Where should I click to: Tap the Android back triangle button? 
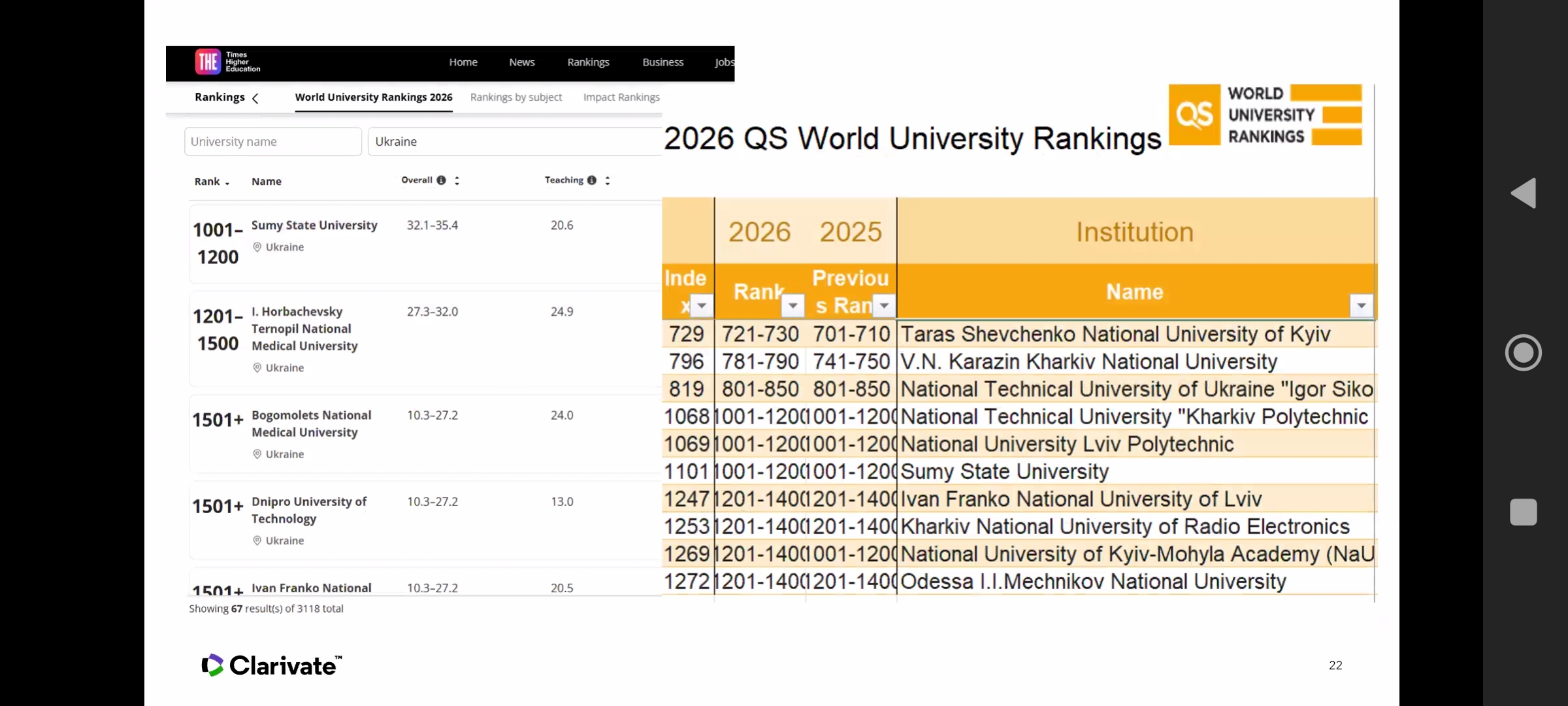[x=1524, y=193]
